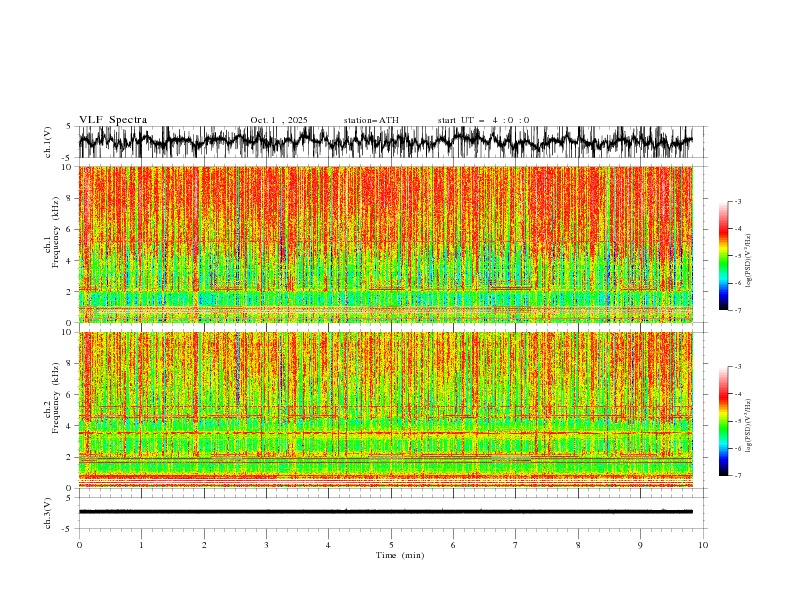
Task: Click the '6' tick on time axis
Action: pyautogui.click(x=453, y=545)
